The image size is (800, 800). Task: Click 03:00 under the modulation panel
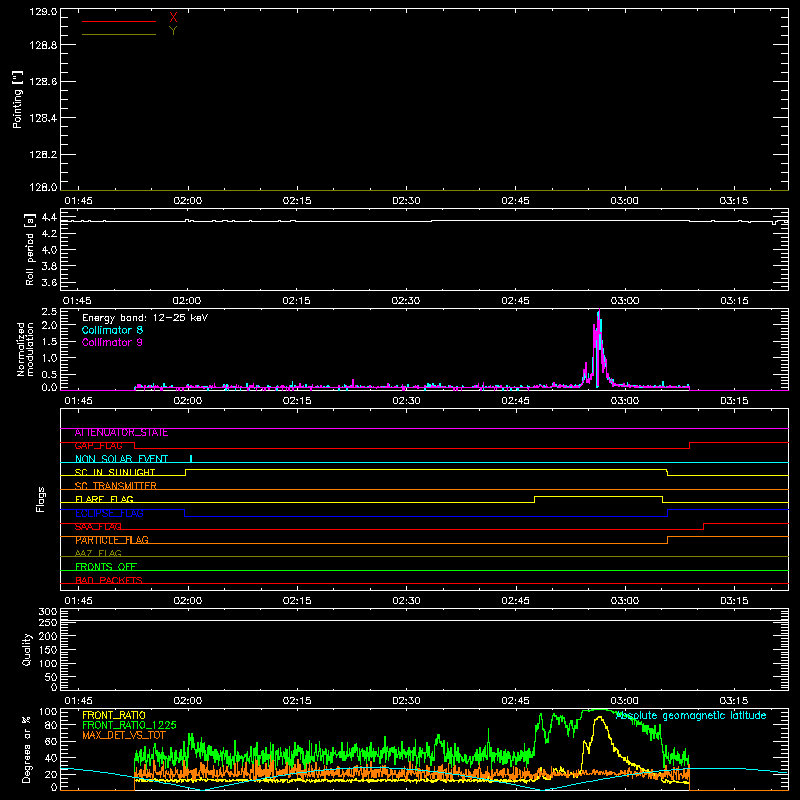624,401
